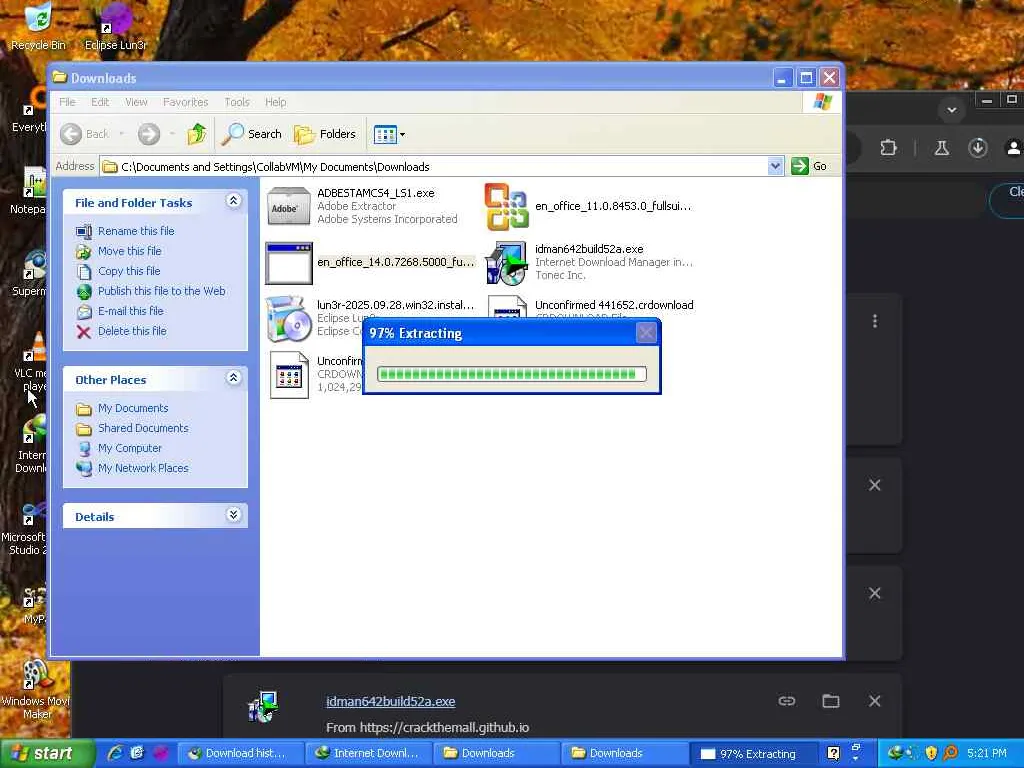Open My Computer in Other Places

point(129,448)
